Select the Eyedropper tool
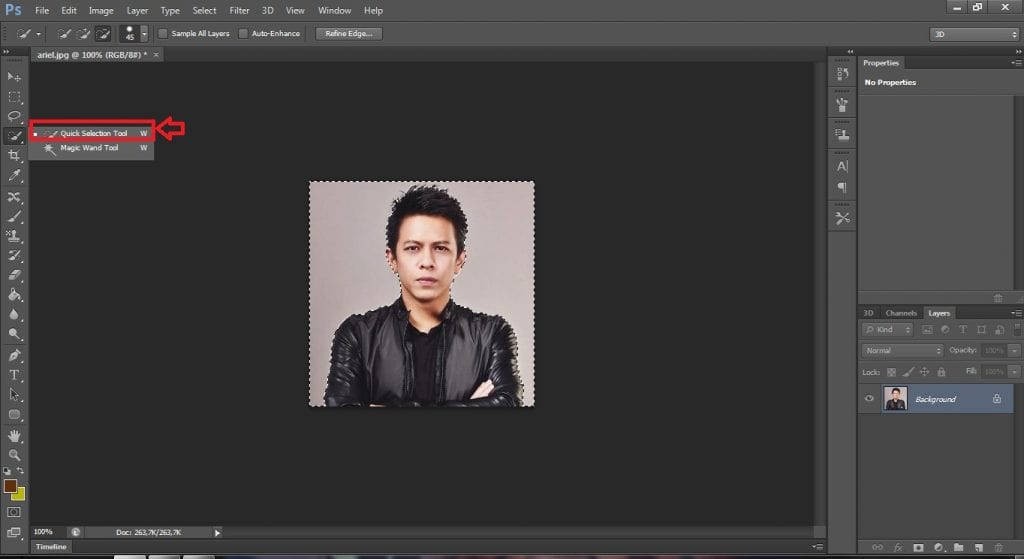Screen dimensions: 1024x559 coord(14,176)
